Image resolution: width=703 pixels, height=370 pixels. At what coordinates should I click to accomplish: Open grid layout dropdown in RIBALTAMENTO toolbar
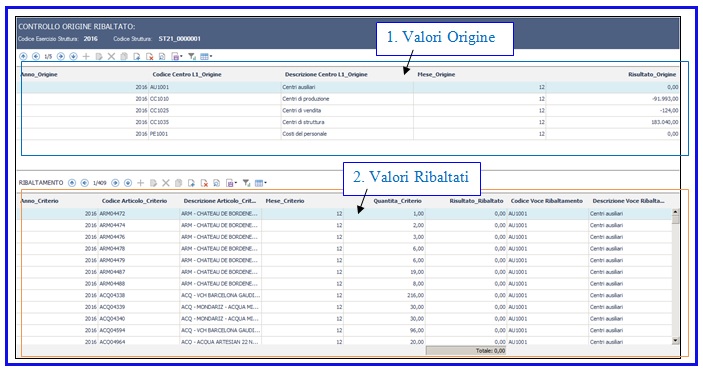pyautogui.click(x=260, y=183)
